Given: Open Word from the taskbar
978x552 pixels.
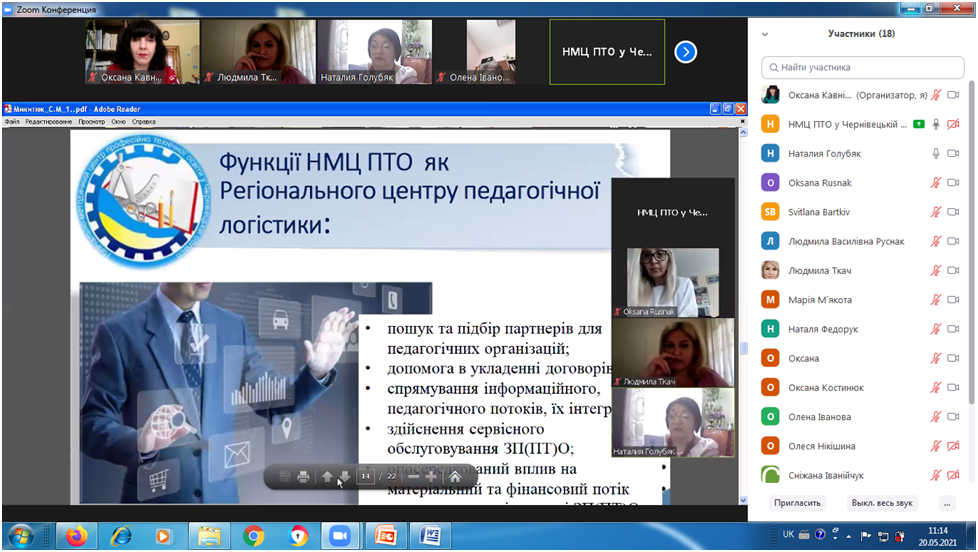Looking at the screenshot, I should (430, 536).
